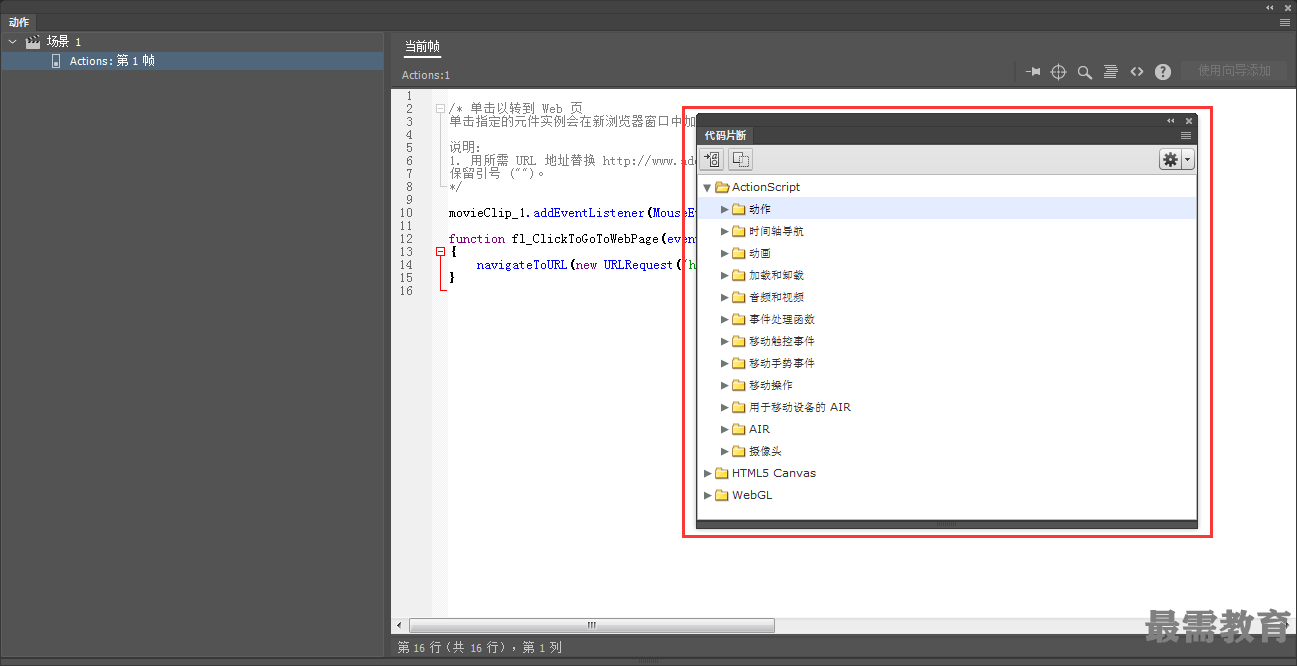Click the 说明: comment line
The width and height of the screenshot is (1297, 666).
[x=465, y=148]
